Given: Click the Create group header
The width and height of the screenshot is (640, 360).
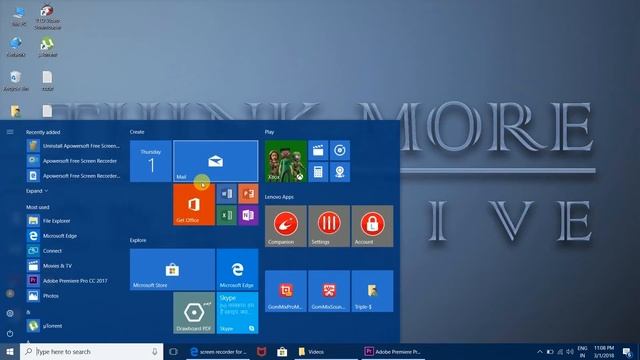Looking at the screenshot, I should coord(137,132).
